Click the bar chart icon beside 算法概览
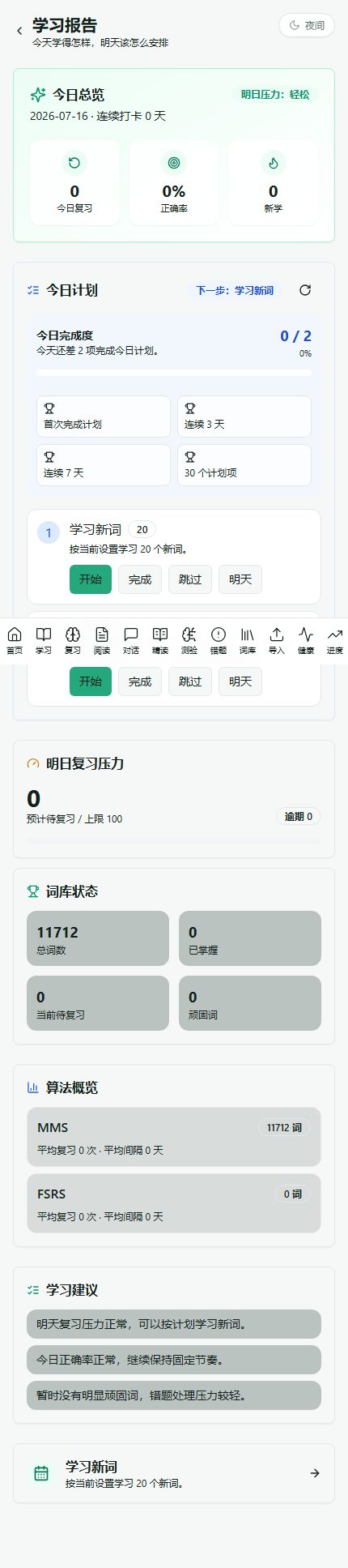 (x=33, y=1087)
